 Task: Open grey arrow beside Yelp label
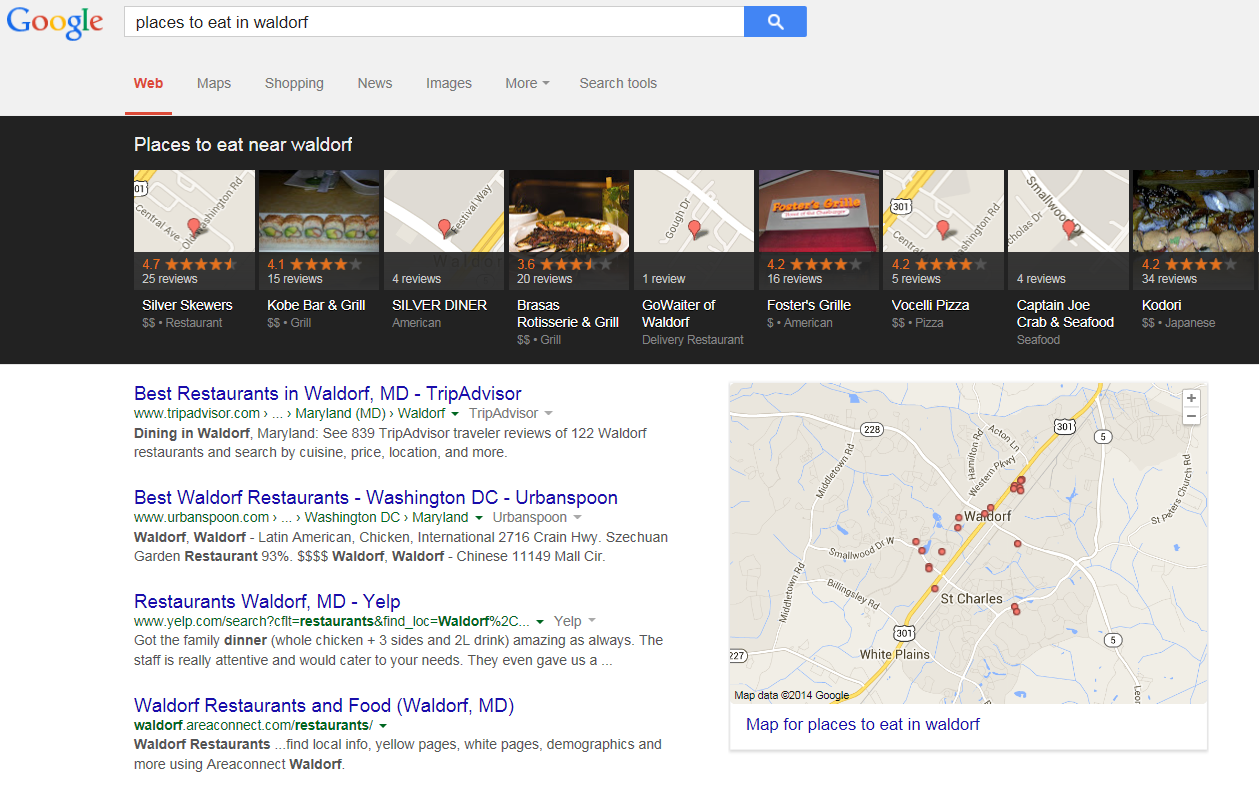pyautogui.click(x=592, y=622)
